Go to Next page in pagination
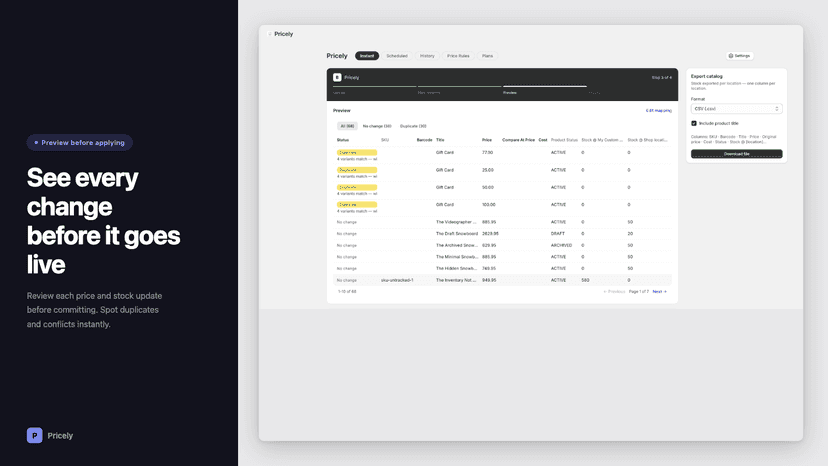 pyautogui.click(x=660, y=292)
